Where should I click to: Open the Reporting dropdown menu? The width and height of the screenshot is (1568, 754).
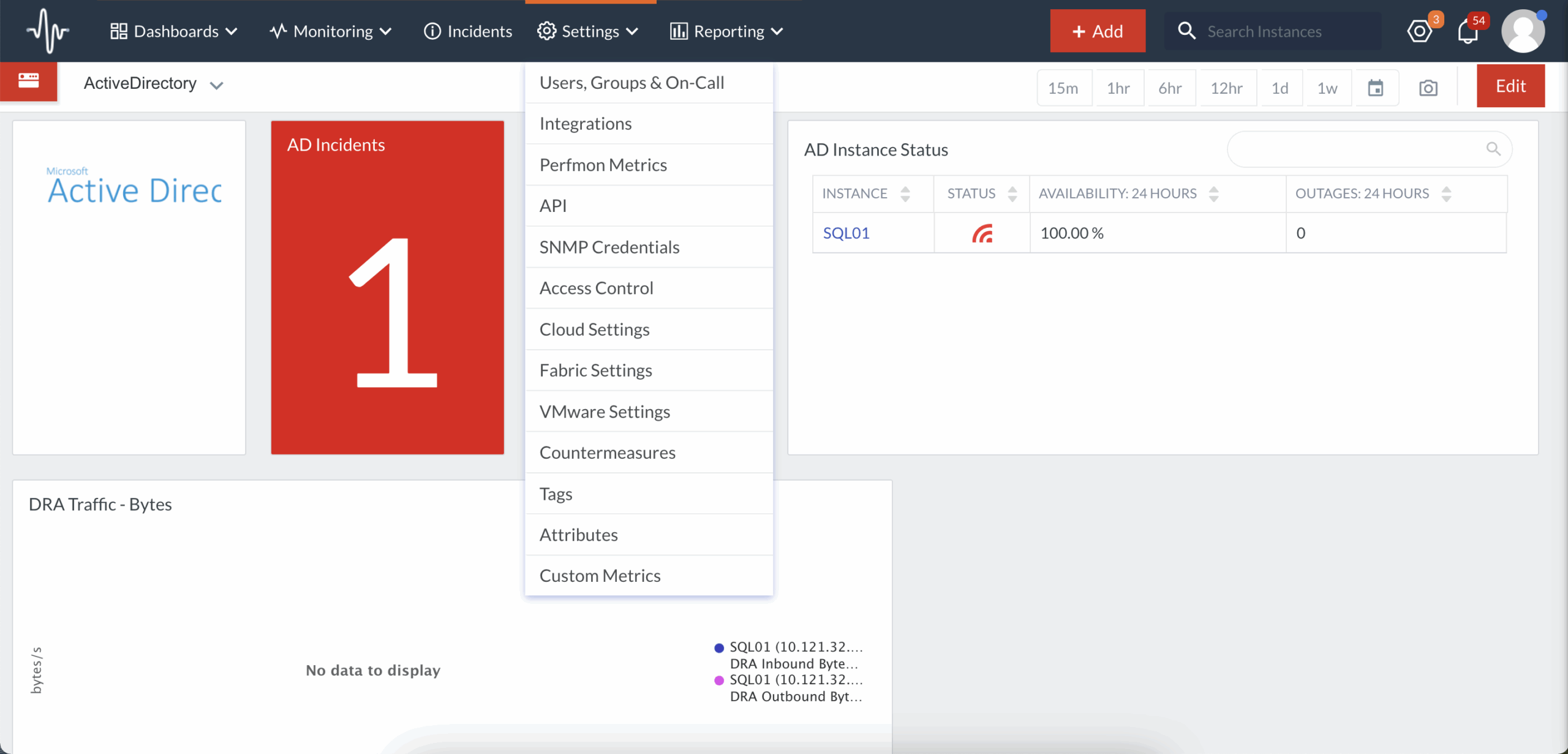coord(726,31)
